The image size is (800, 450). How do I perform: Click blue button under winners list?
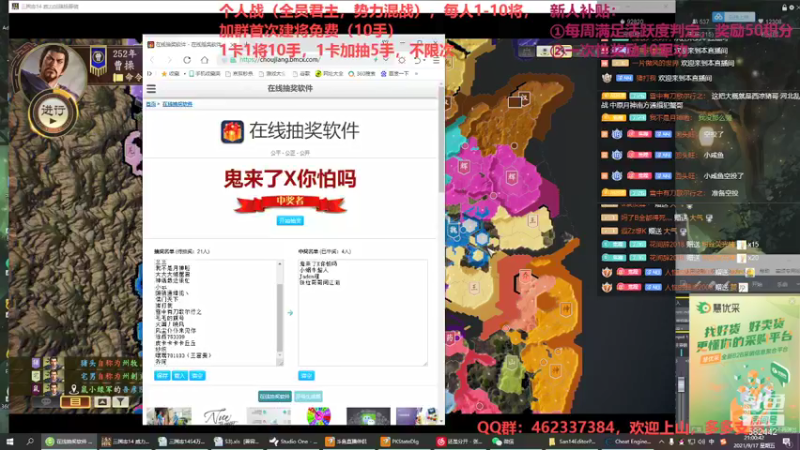point(306,376)
